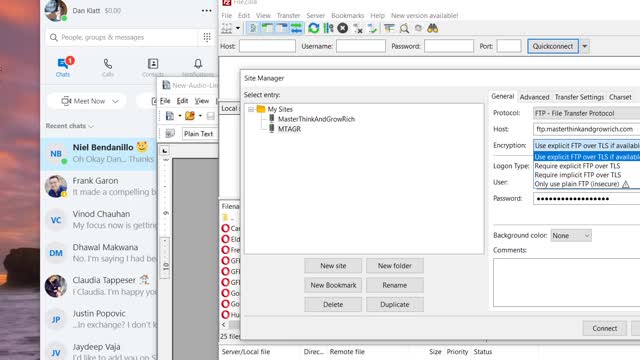Open the Background color dropdown
The width and height of the screenshot is (640, 360).
tap(571, 236)
